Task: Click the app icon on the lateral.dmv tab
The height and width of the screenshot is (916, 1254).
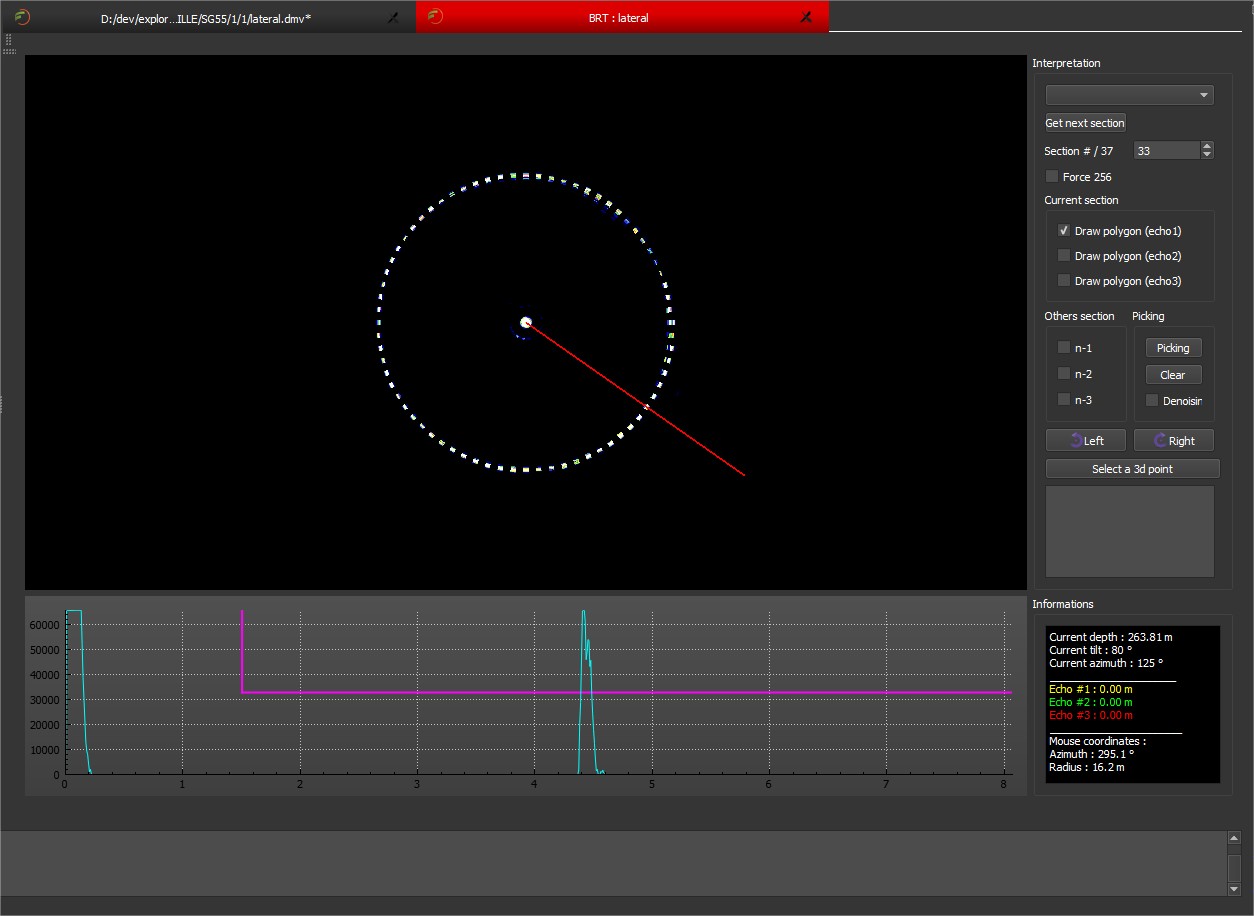Action: (x=22, y=17)
